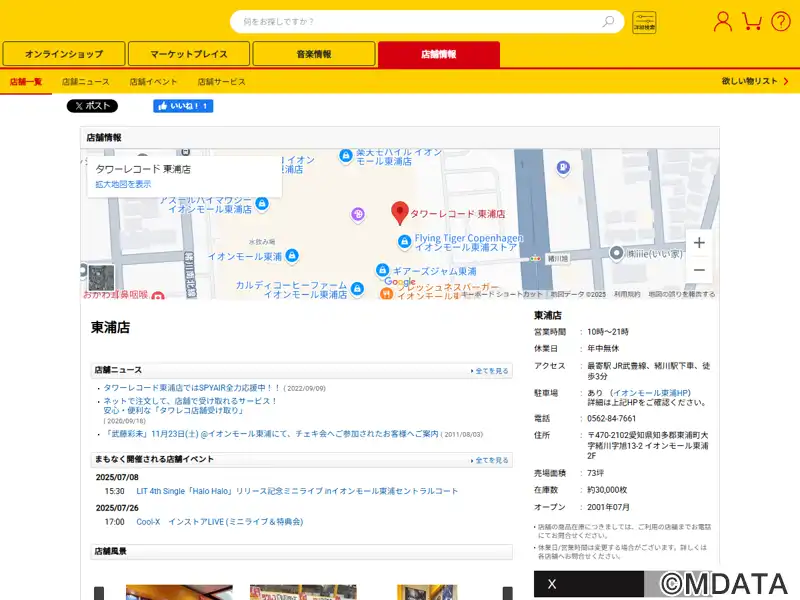View all store events via 全てを見る
This screenshot has height=600, width=800.
pos(490,460)
